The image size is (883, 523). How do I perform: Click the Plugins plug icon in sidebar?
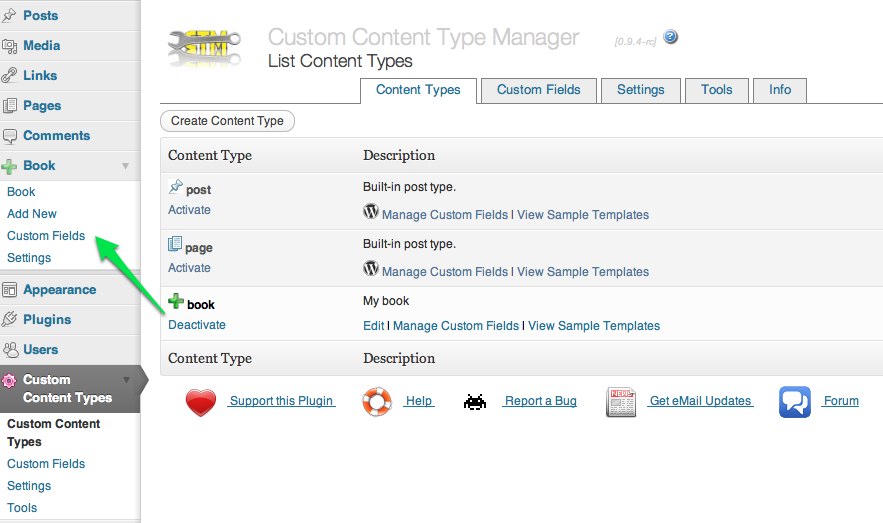9,320
